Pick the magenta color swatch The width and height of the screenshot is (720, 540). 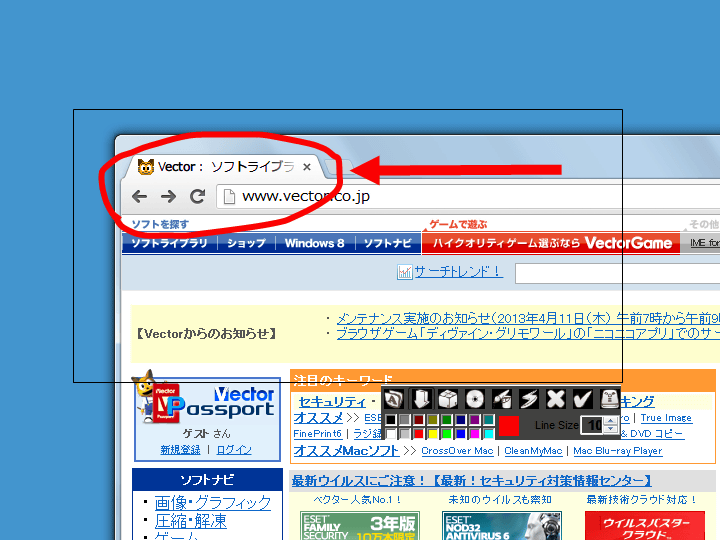click(475, 433)
